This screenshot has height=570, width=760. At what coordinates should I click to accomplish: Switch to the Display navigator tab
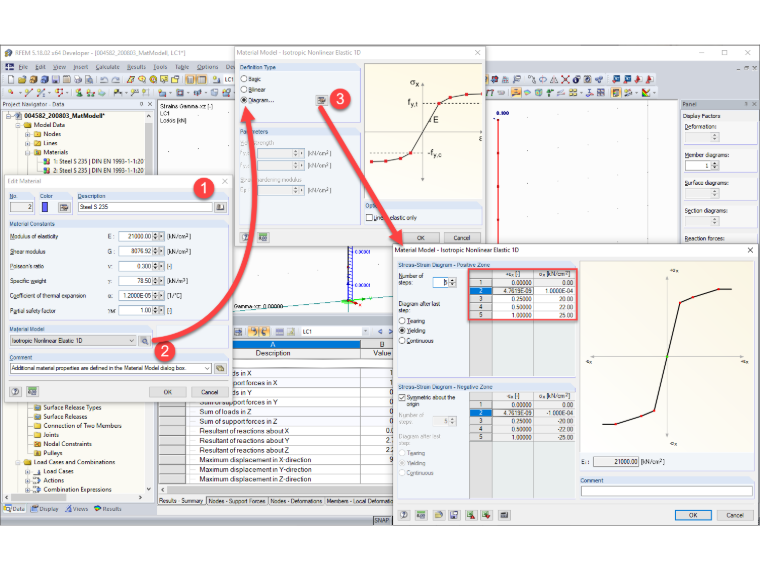pyautogui.click(x=45, y=509)
